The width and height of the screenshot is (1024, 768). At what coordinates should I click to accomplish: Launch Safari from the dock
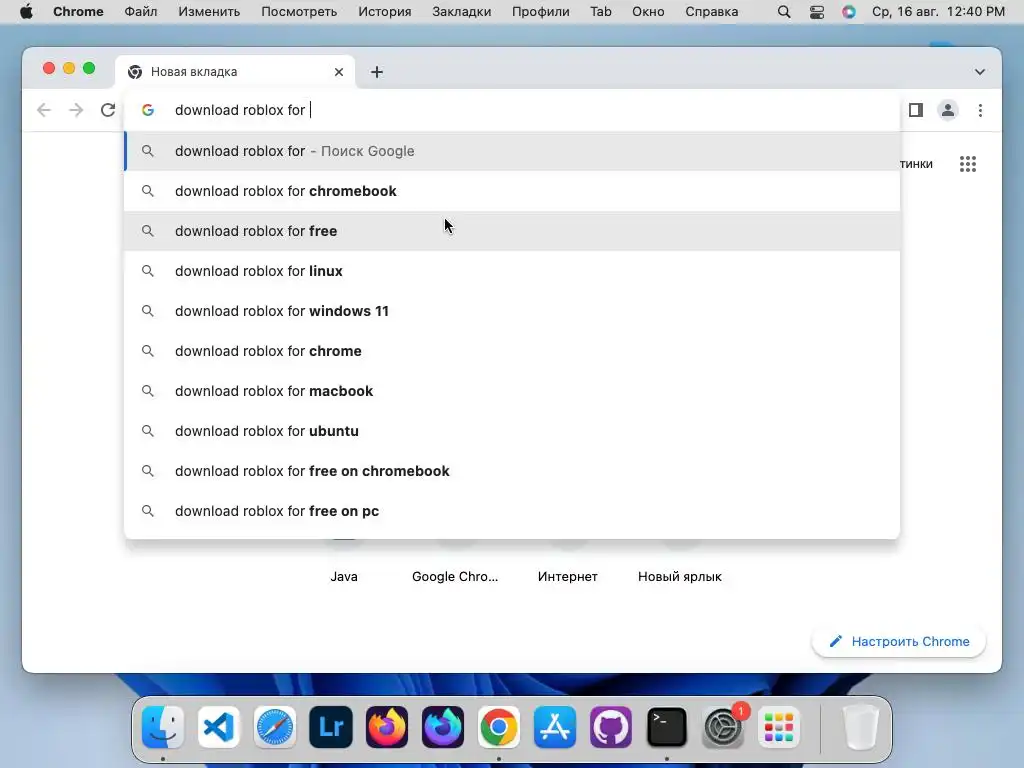(x=275, y=727)
